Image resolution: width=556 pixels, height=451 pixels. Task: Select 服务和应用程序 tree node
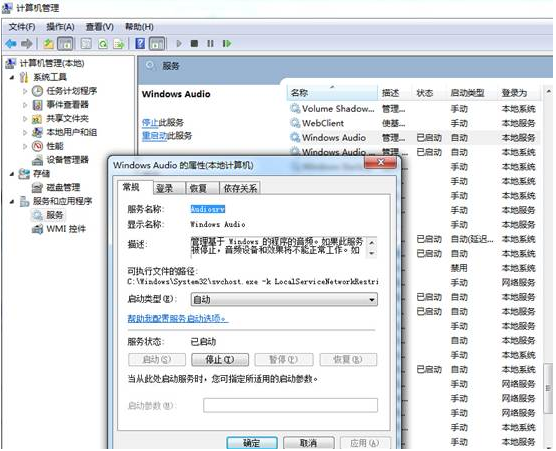[63, 201]
